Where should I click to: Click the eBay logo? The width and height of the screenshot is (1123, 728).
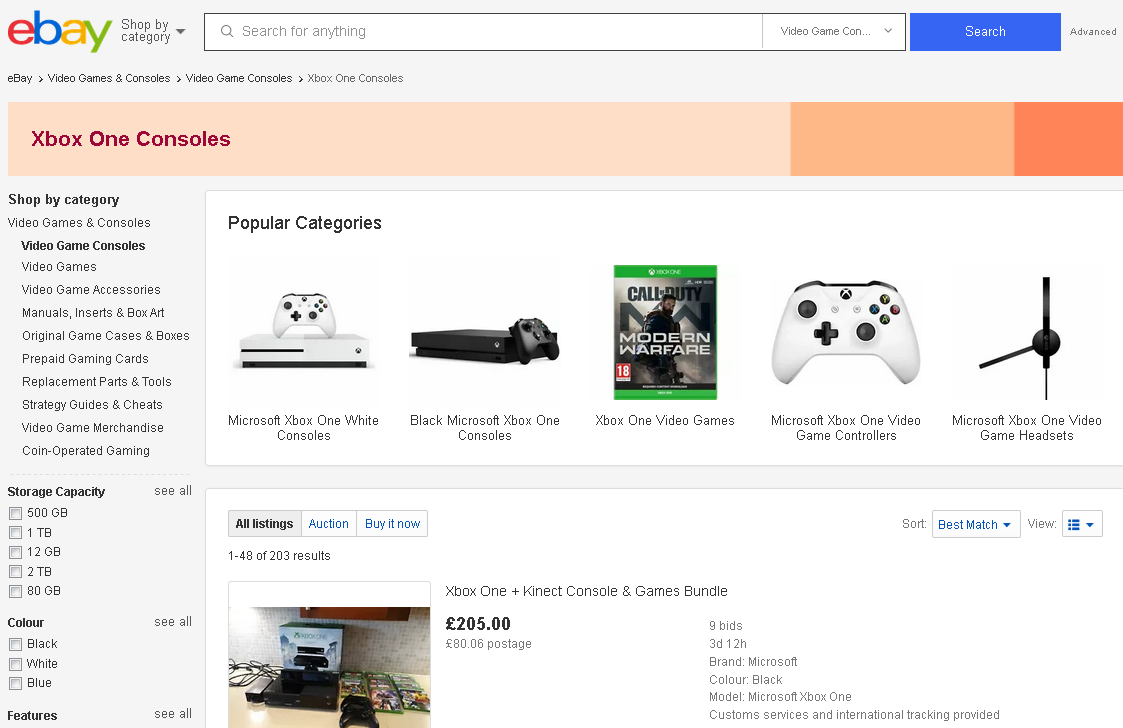click(x=59, y=31)
